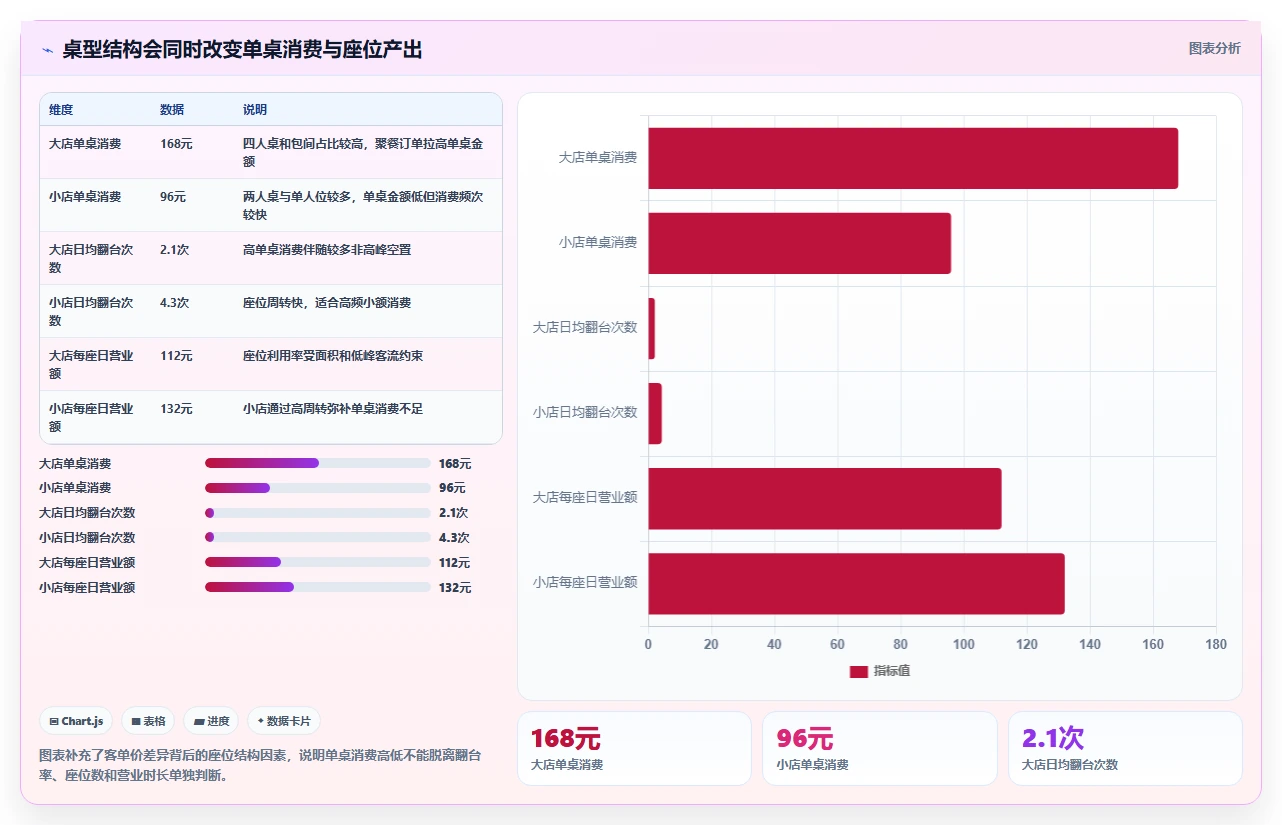This screenshot has width=1282, height=825.
Task: Click the 132元 table cell
Action: [x=177, y=408]
